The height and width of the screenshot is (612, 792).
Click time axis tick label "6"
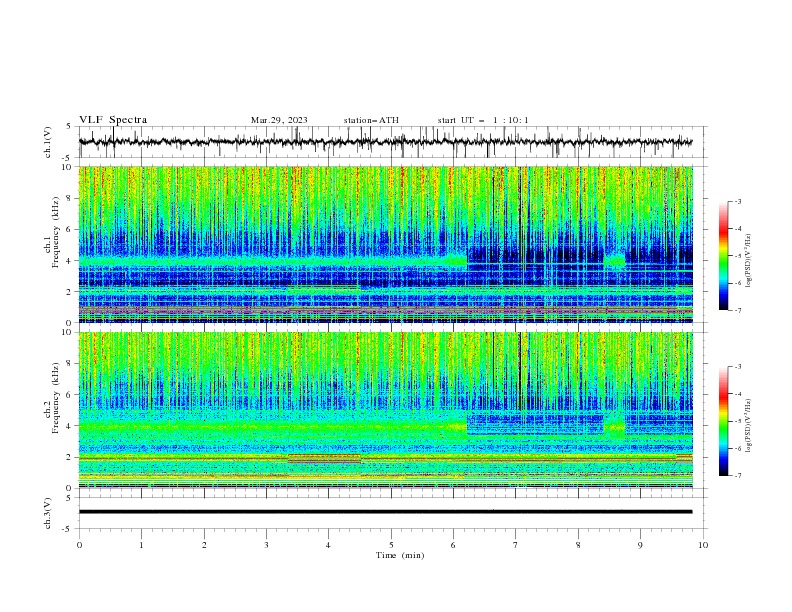[x=453, y=545]
